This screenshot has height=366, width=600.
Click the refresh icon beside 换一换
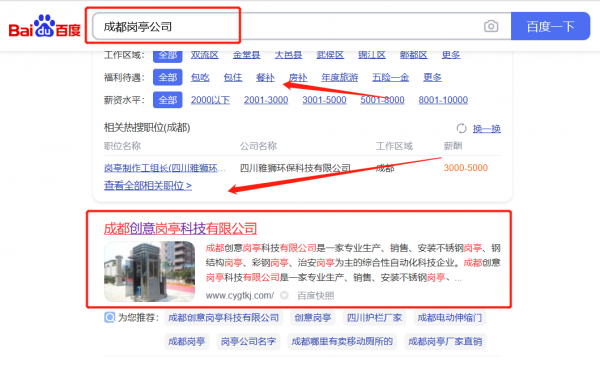click(x=461, y=128)
